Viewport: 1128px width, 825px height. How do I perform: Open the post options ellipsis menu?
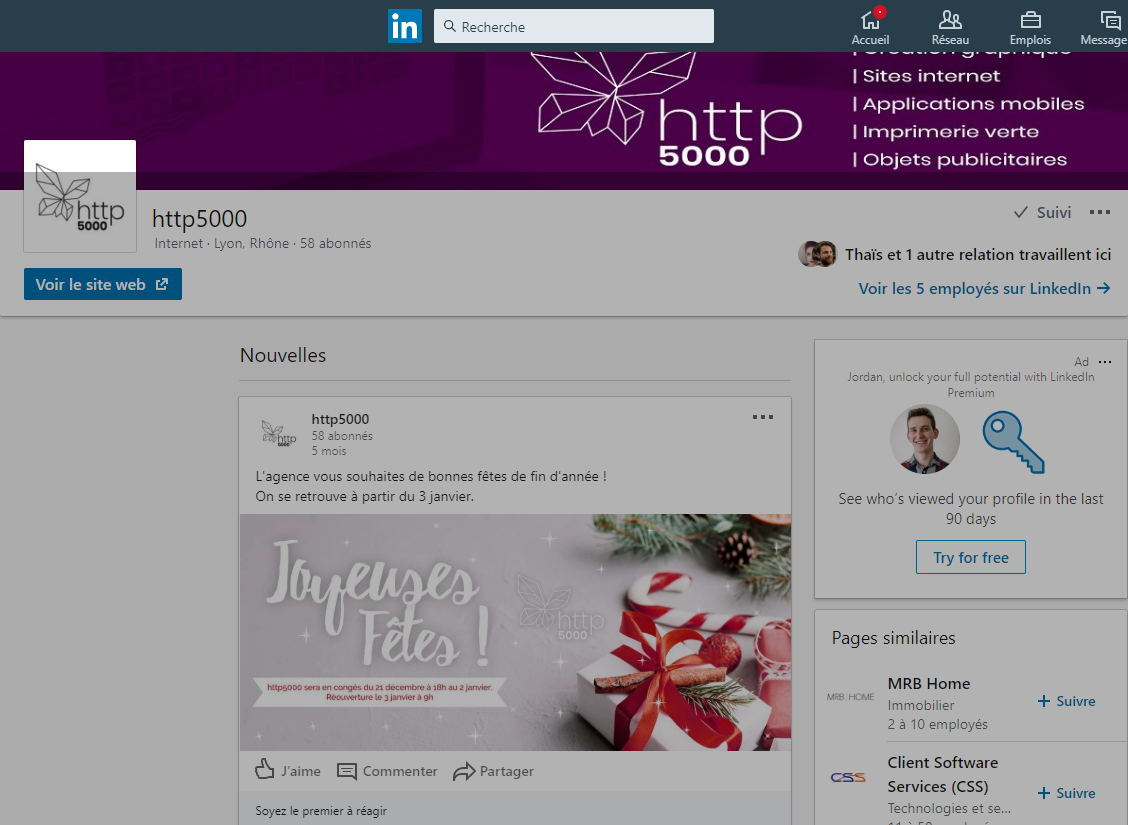click(x=763, y=417)
